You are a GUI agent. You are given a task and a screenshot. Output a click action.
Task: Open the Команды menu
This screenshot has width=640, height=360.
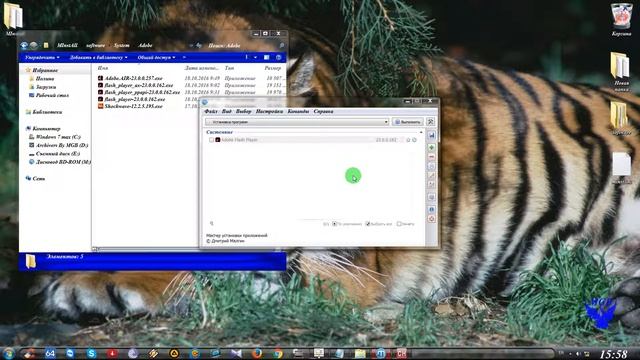[x=298, y=111]
